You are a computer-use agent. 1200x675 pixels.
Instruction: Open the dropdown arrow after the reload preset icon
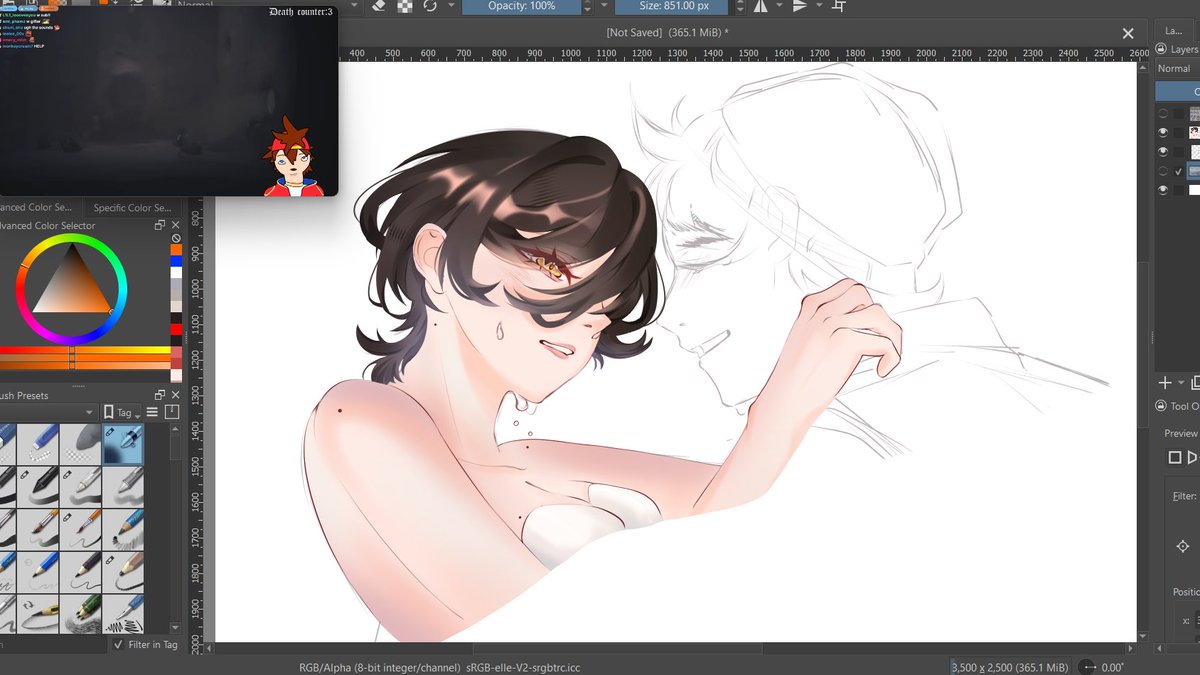(451, 6)
